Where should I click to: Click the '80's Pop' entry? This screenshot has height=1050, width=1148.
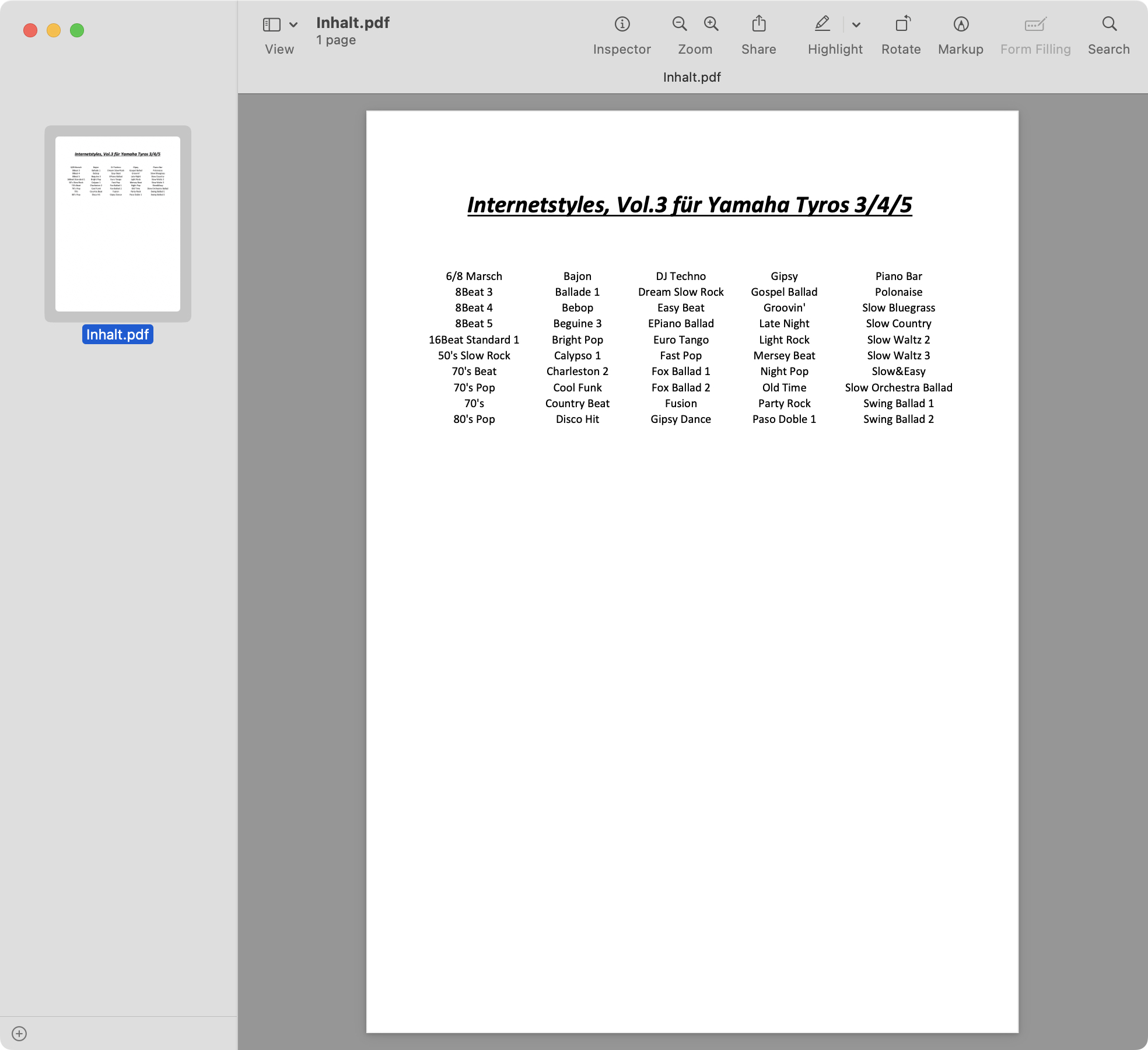(x=474, y=419)
